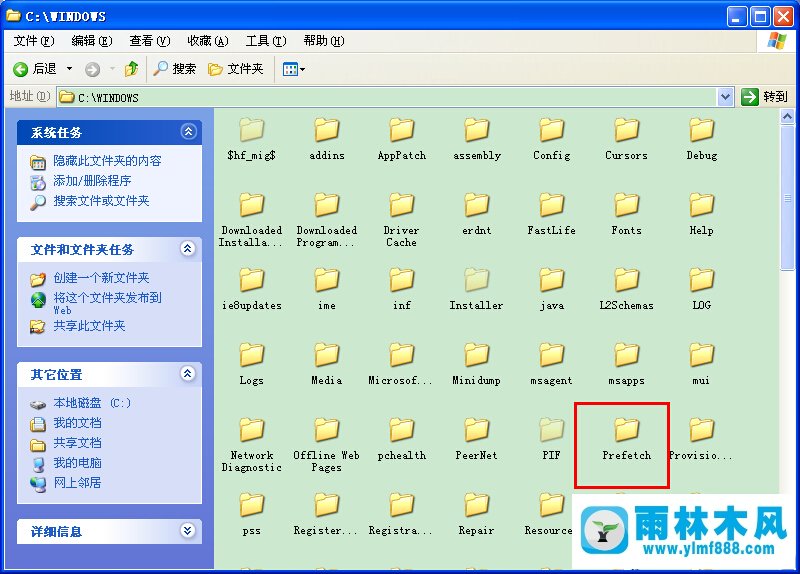Open the 收藏(A) menu
Viewport: 800px width, 574px height.
point(208,41)
